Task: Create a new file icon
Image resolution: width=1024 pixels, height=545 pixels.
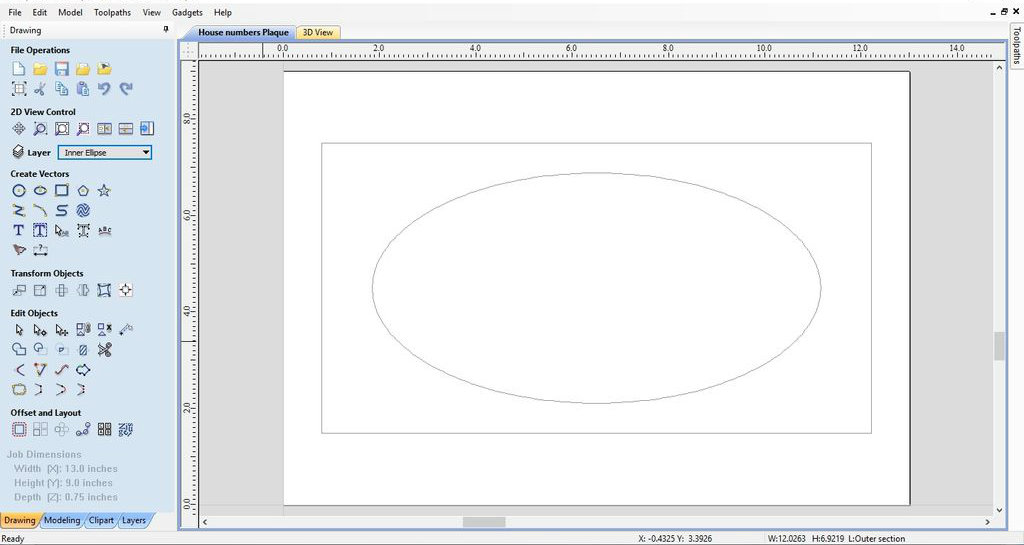Action: pyautogui.click(x=19, y=69)
